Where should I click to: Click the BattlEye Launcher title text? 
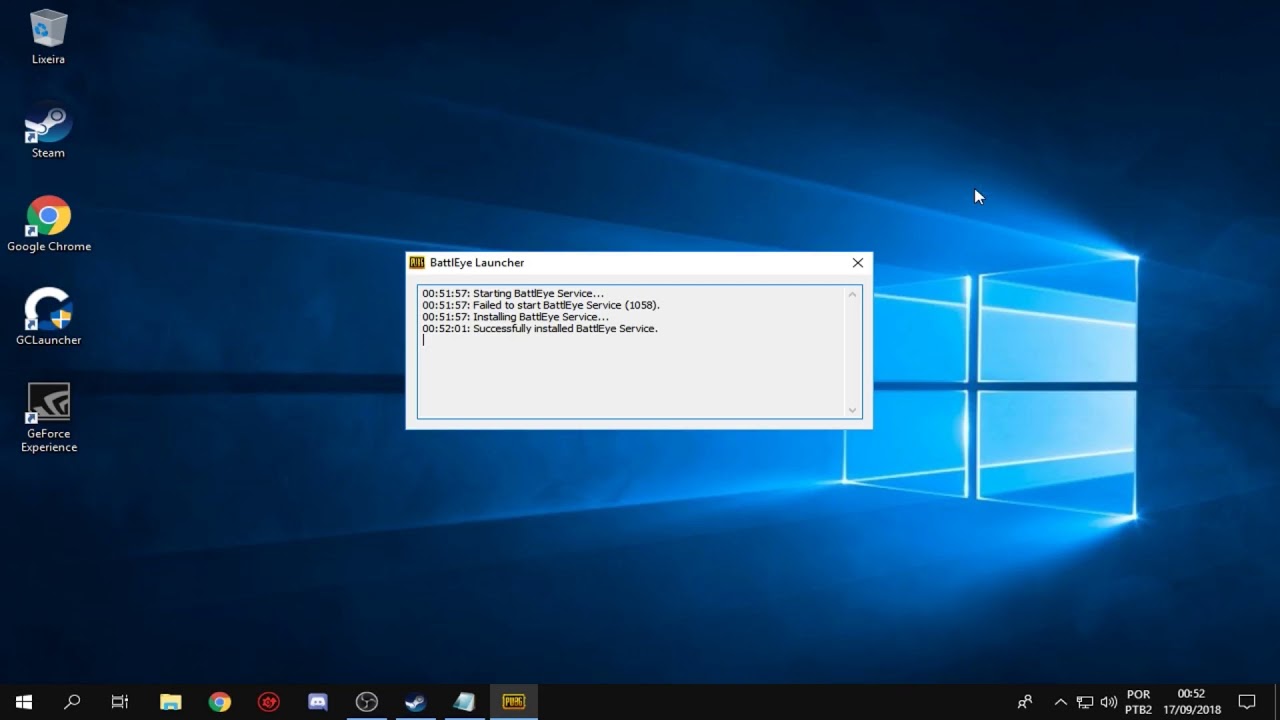point(477,263)
